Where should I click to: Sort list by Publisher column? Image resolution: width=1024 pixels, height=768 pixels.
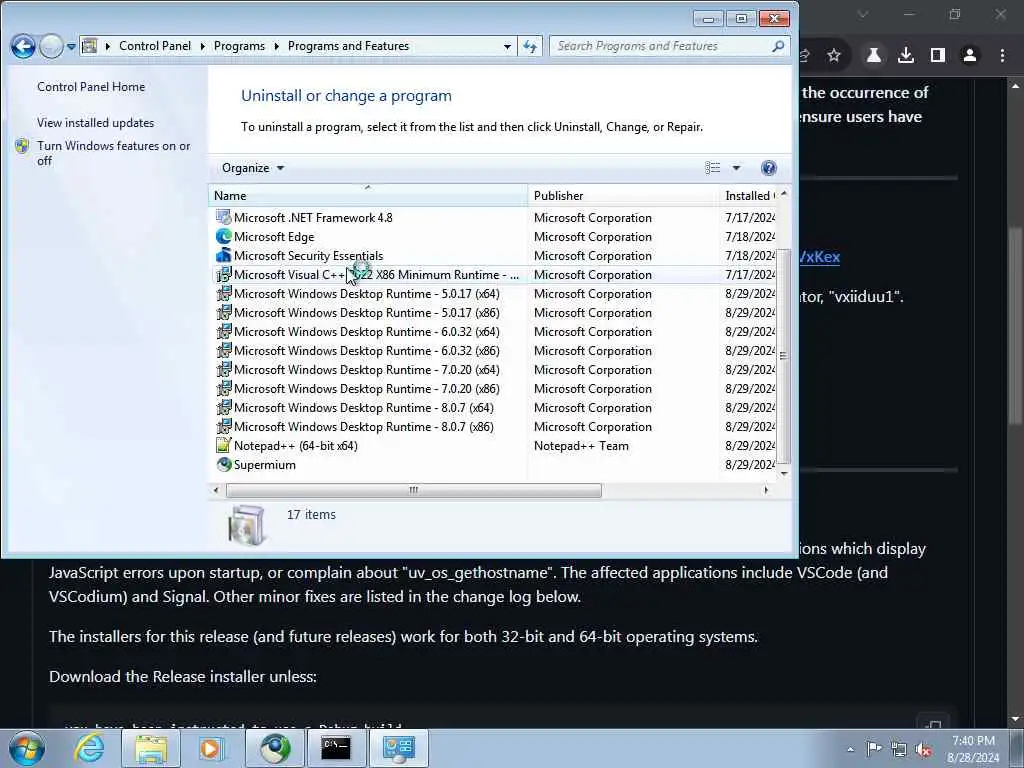622,195
